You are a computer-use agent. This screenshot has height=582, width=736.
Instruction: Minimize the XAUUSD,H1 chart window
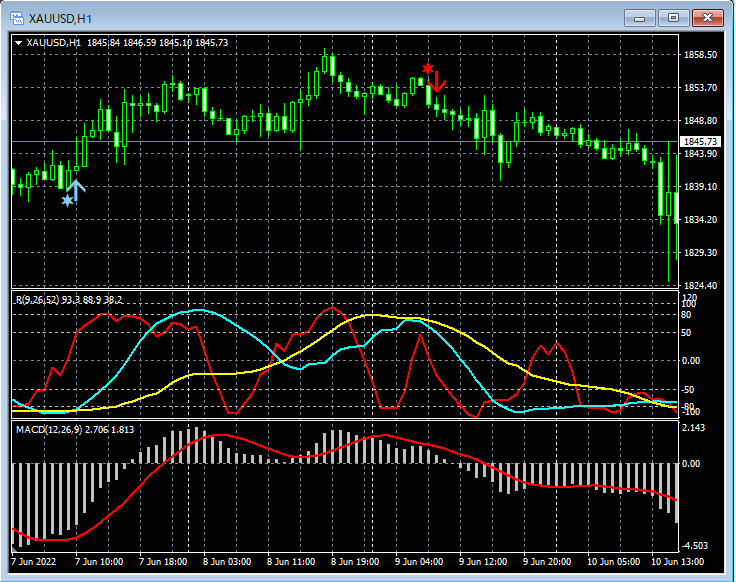point(640,17)
